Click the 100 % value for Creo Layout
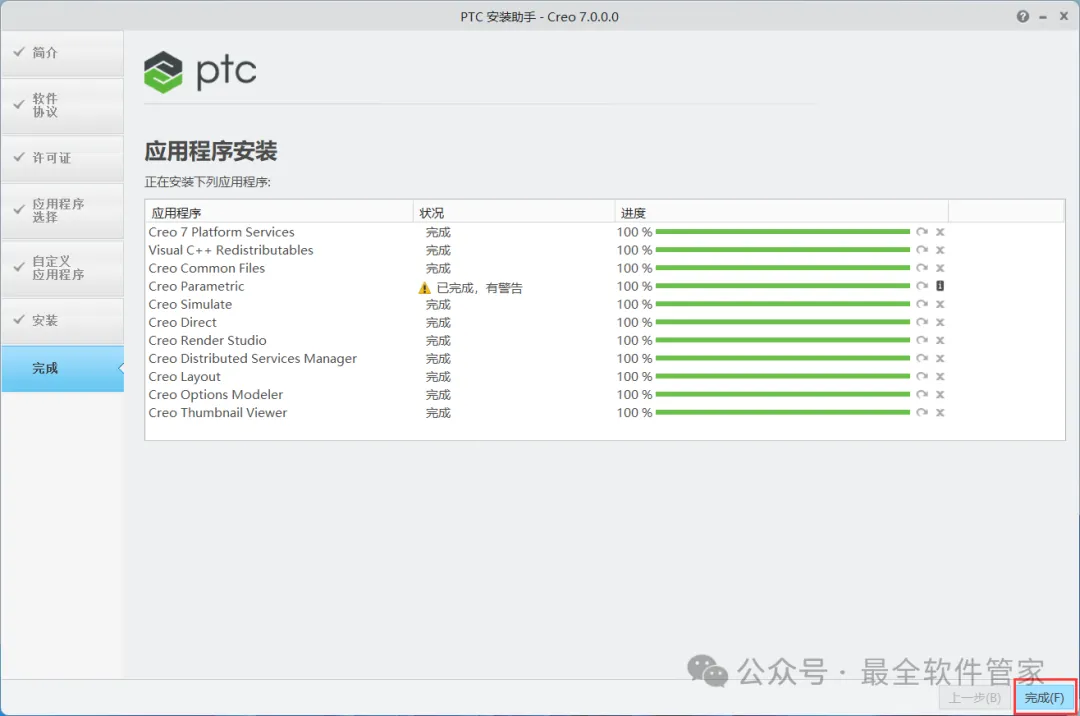The width and height of the screenshot is (1080, 716). click(x=634, y=377)
